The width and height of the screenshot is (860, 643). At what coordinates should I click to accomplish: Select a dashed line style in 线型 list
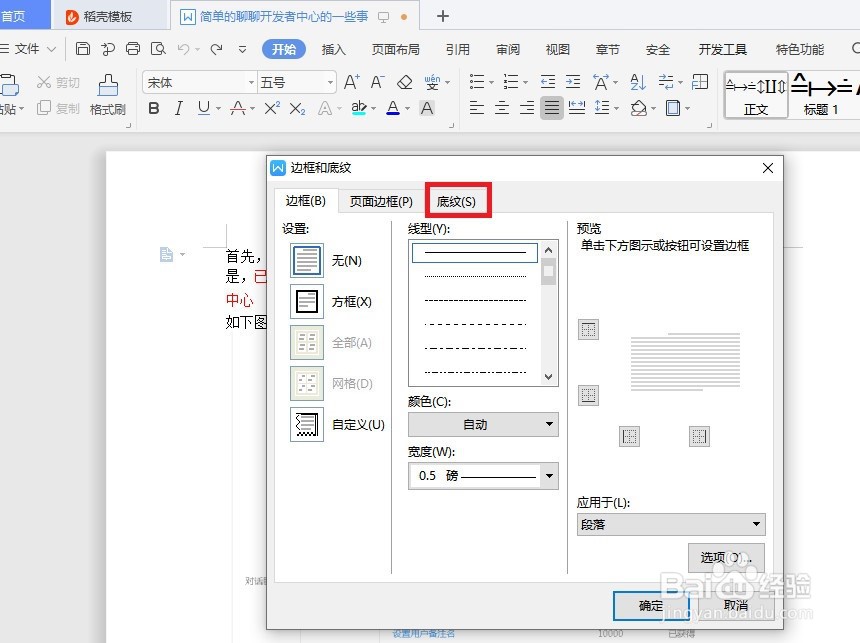point(474,300)
